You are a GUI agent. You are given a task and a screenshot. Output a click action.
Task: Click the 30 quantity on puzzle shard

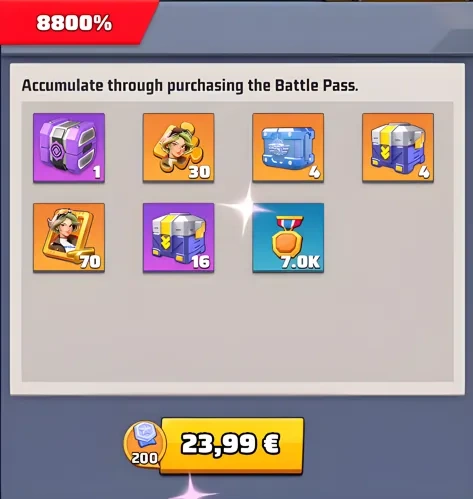pos(199,172)
